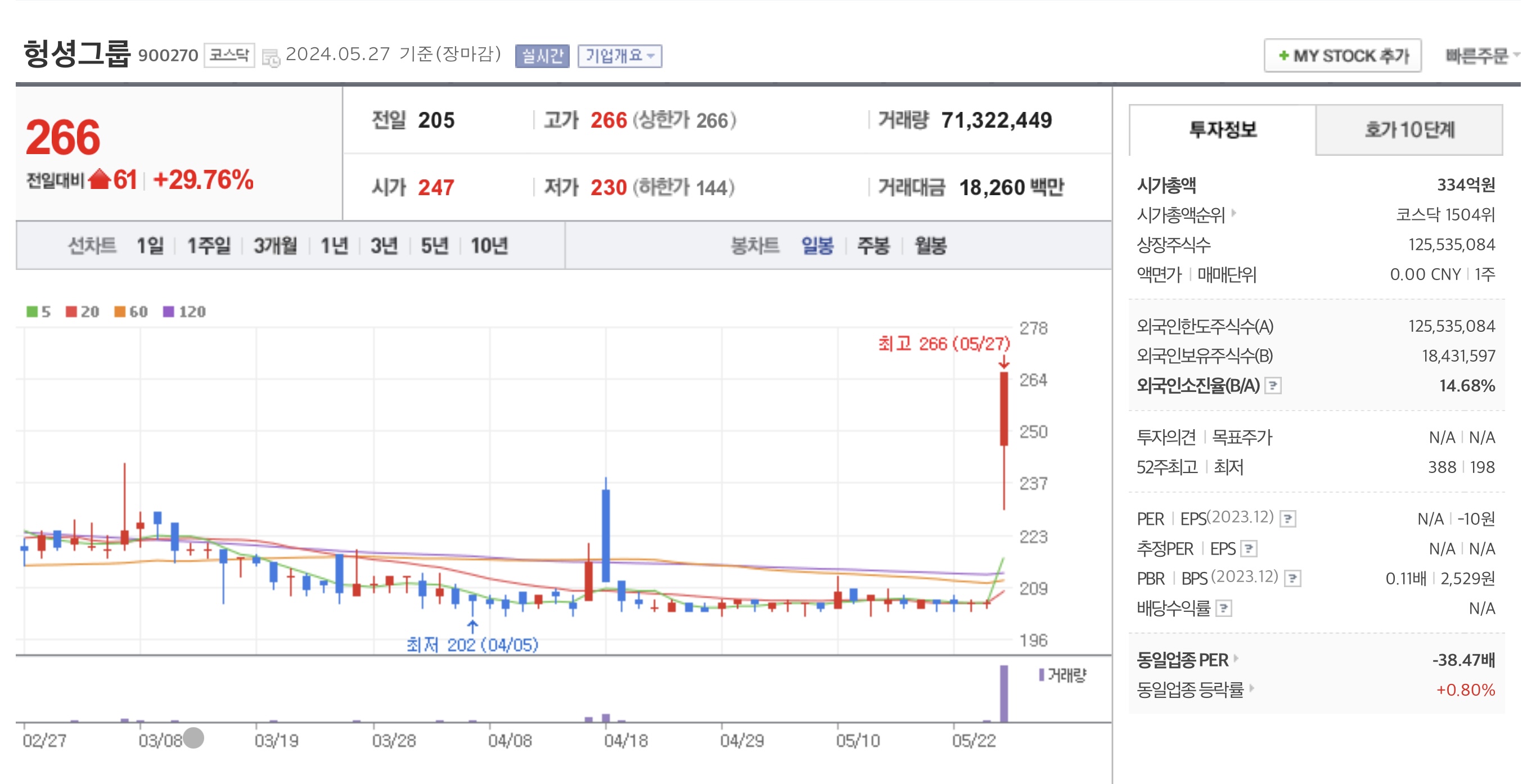Open help icon next to PER EPS(2023.12)
Viewport: 1536px width, 784px height.
click(x=1288, y=519)
